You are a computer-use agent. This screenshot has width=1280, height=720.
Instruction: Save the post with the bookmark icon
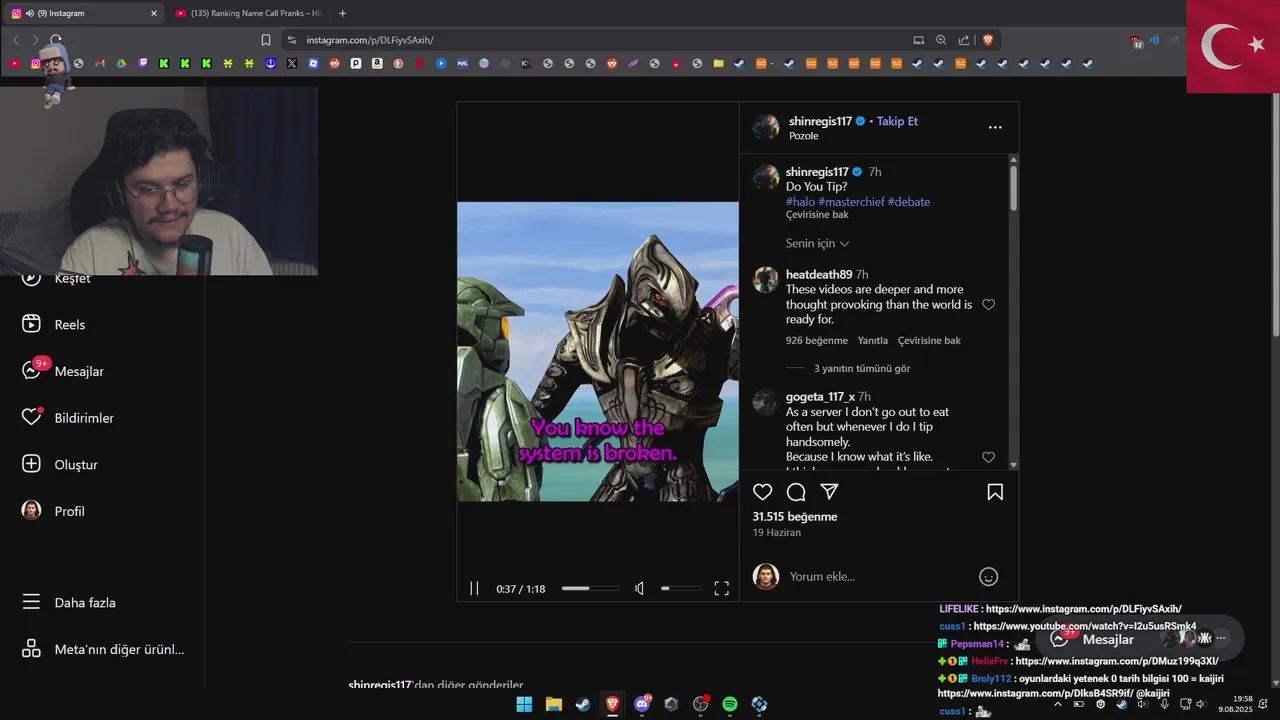tap(995, 492)
